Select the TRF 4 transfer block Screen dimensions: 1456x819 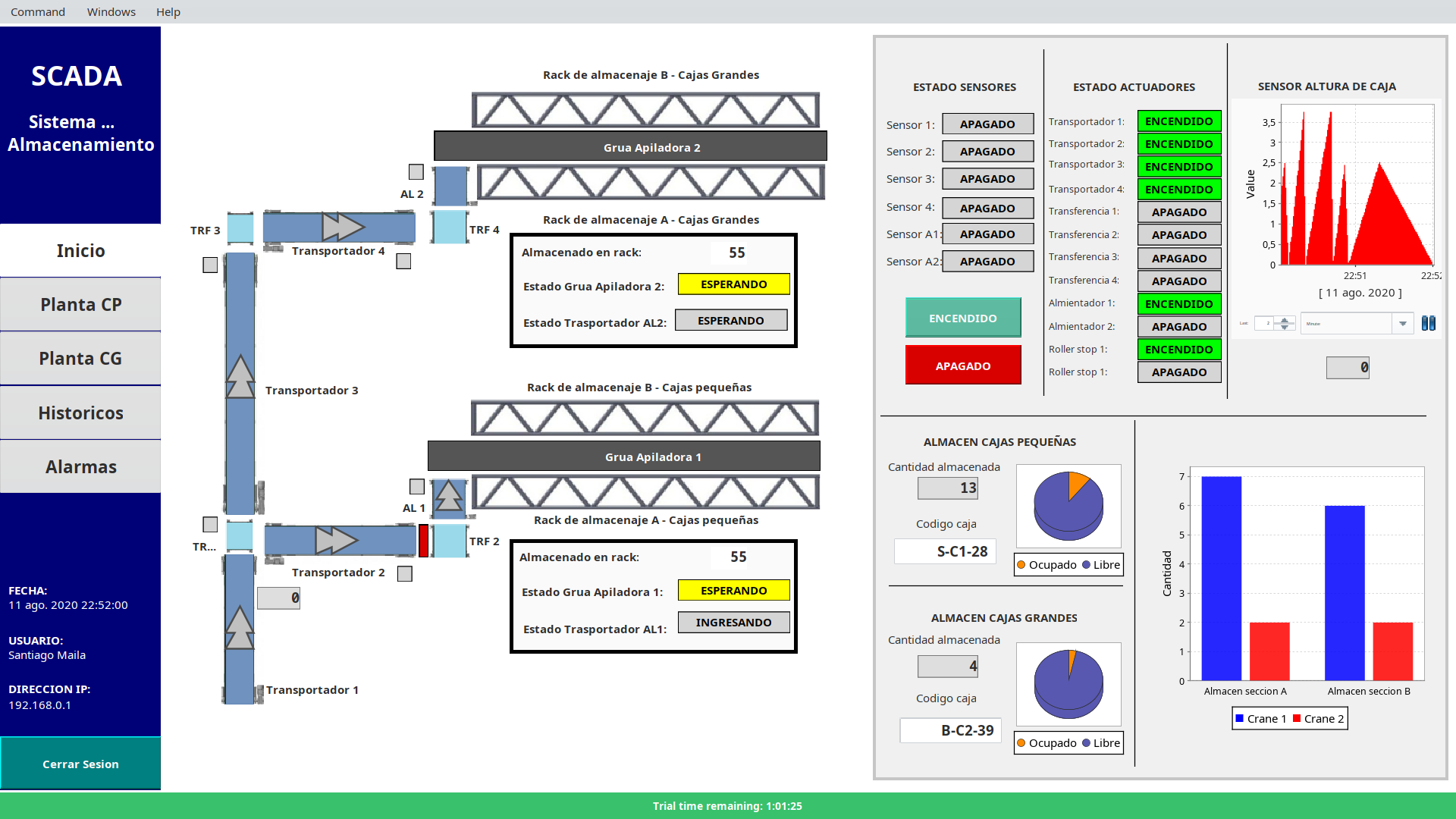pyautogui.click(x=450, y=227)
